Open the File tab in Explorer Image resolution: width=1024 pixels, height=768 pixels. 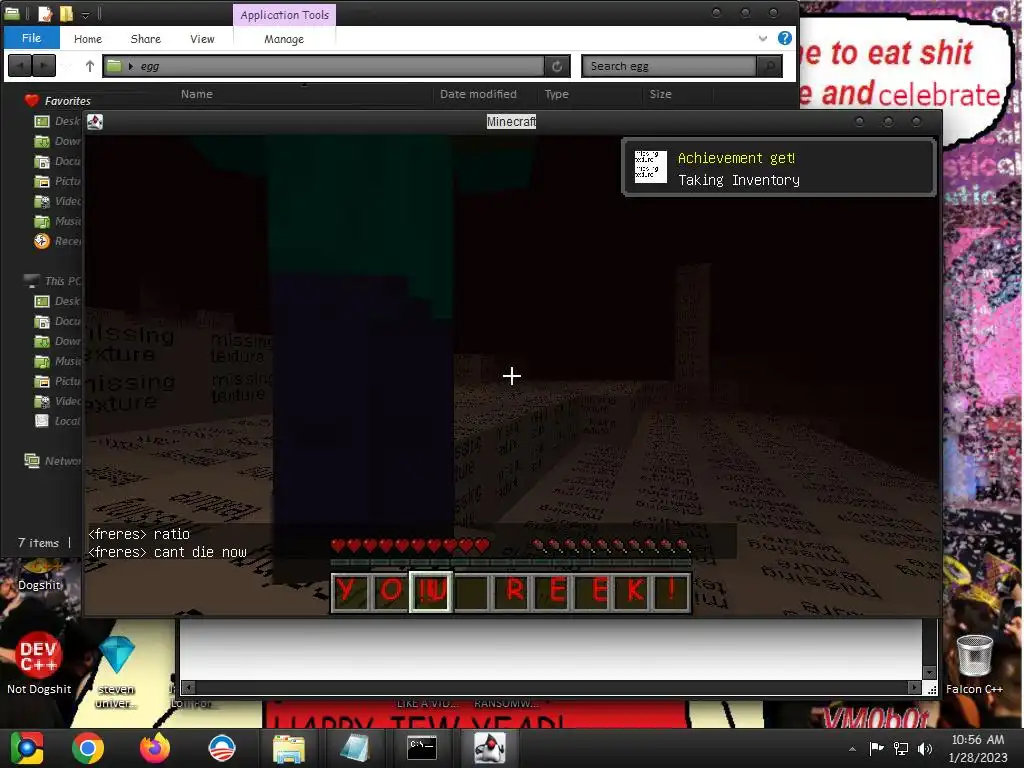tap(31, 38)
